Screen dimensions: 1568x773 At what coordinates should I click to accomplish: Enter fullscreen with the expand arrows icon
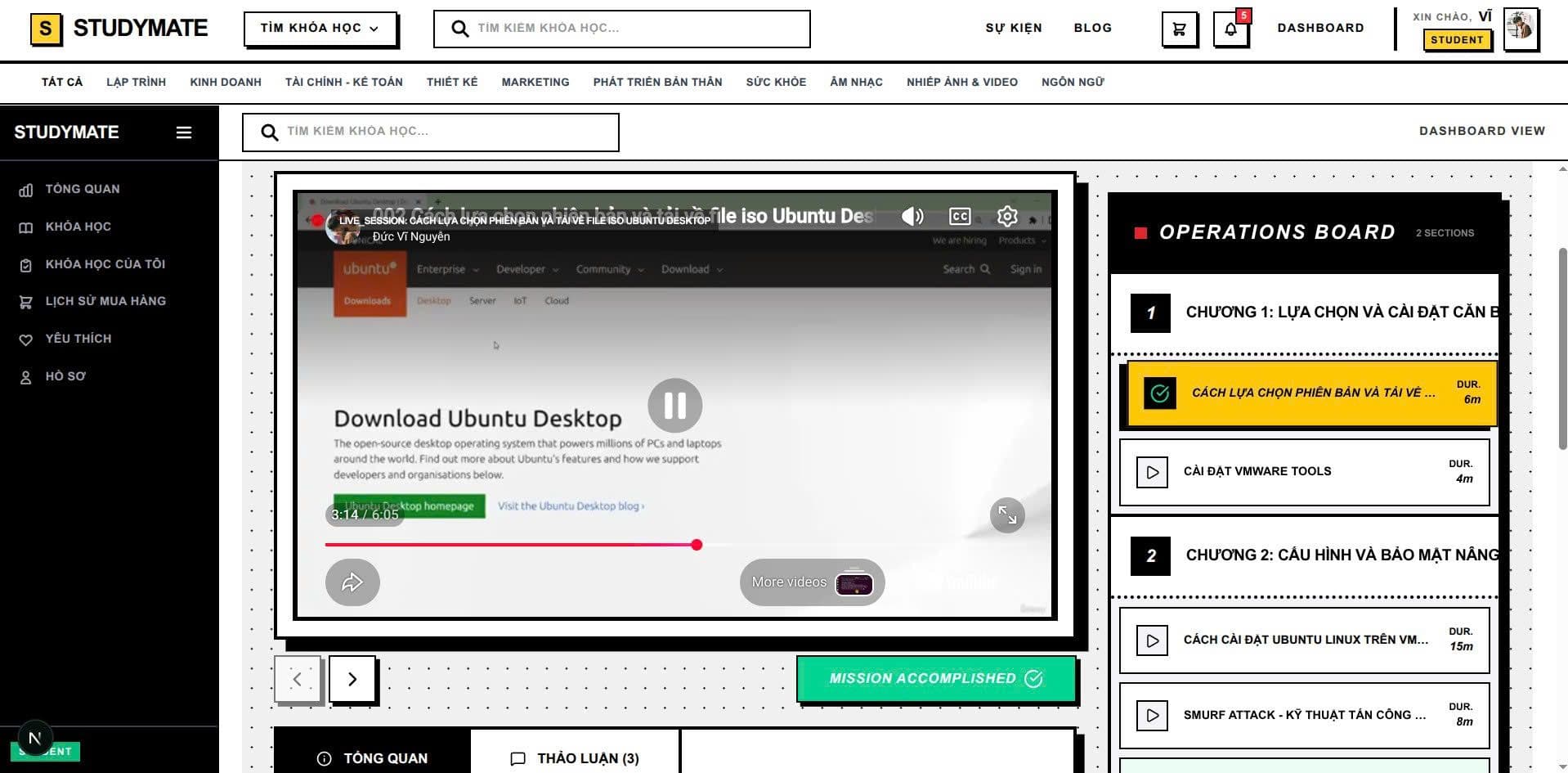point(1007,515)
